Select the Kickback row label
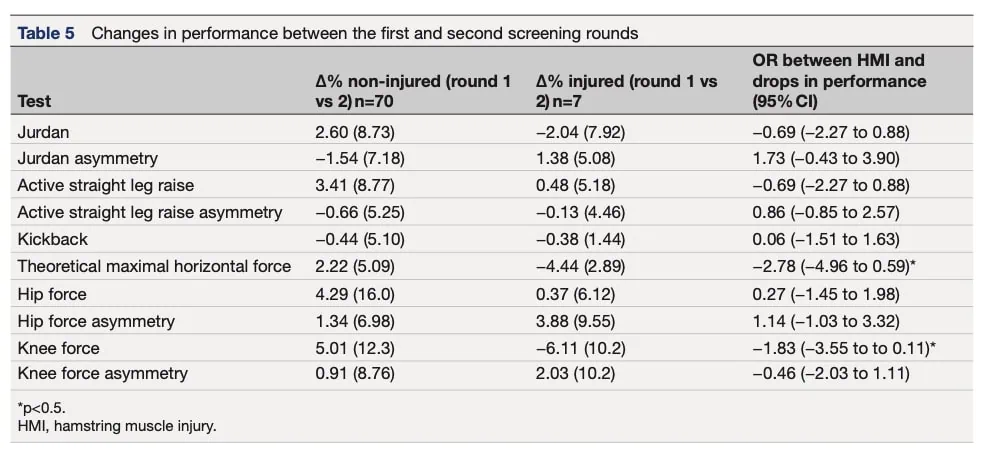This screenshot has height=454, width=984. coord(53,239)
